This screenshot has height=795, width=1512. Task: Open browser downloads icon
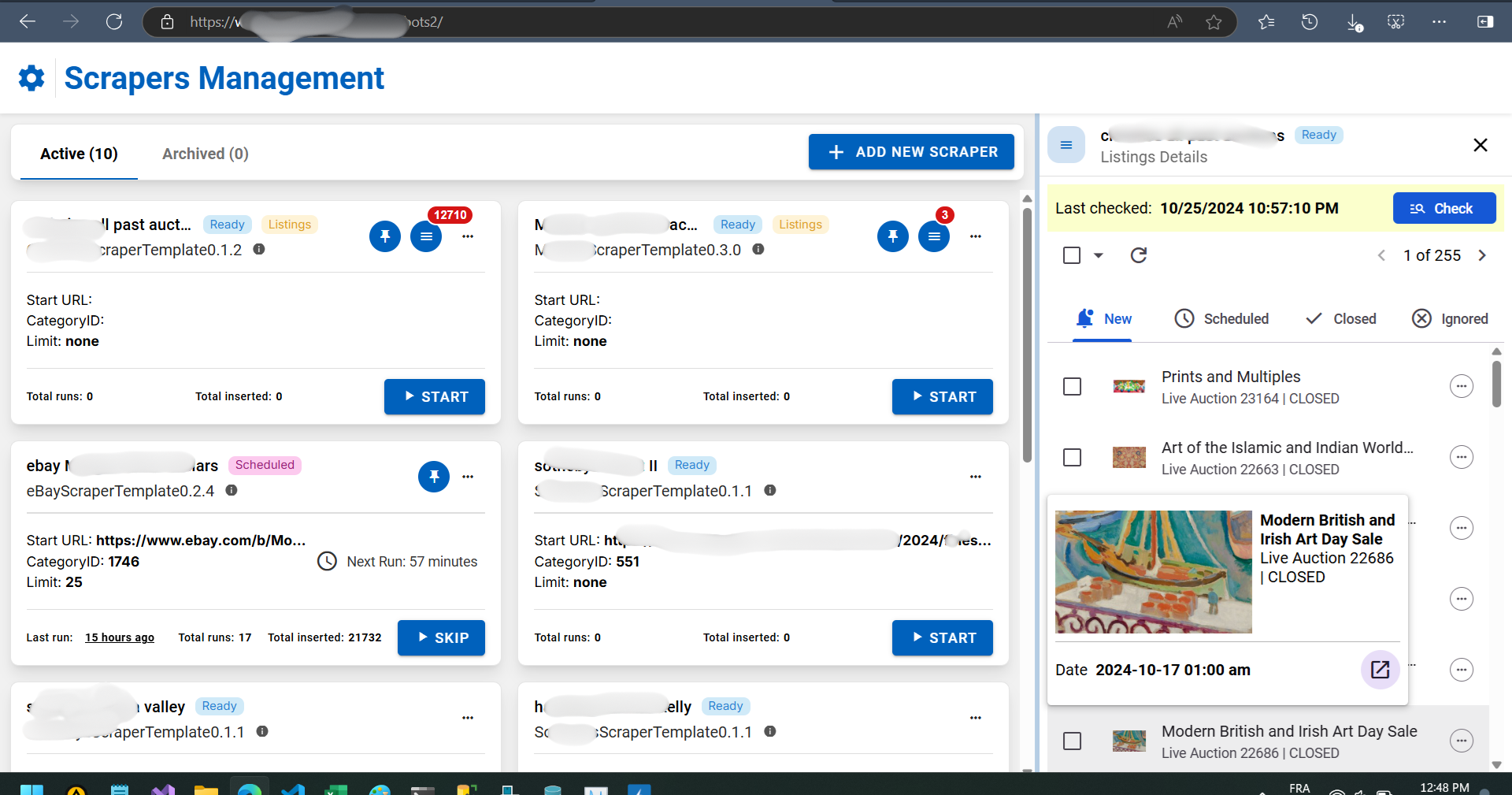tap(1354, 22)
